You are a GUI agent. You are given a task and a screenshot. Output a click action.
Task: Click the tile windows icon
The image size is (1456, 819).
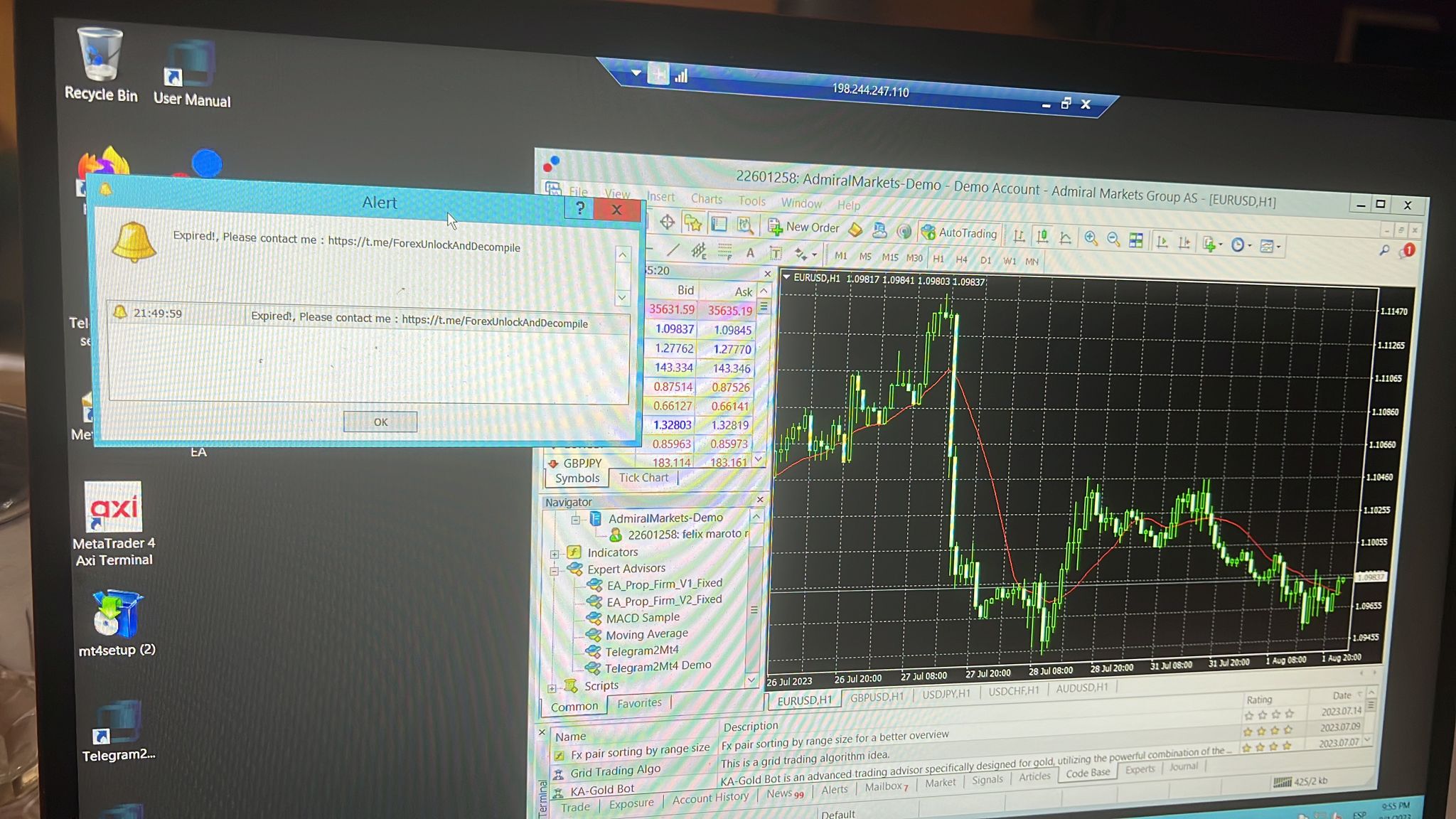[1136, 240]
